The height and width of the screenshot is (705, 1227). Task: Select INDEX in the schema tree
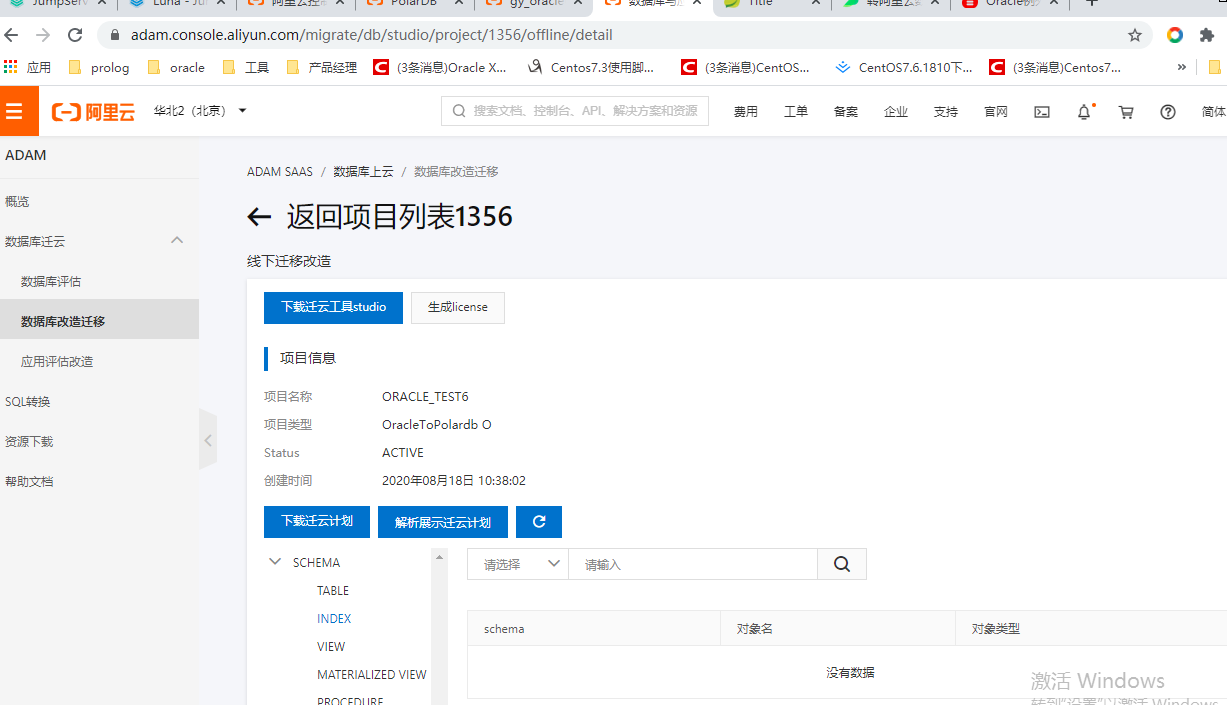pos(334,619)
